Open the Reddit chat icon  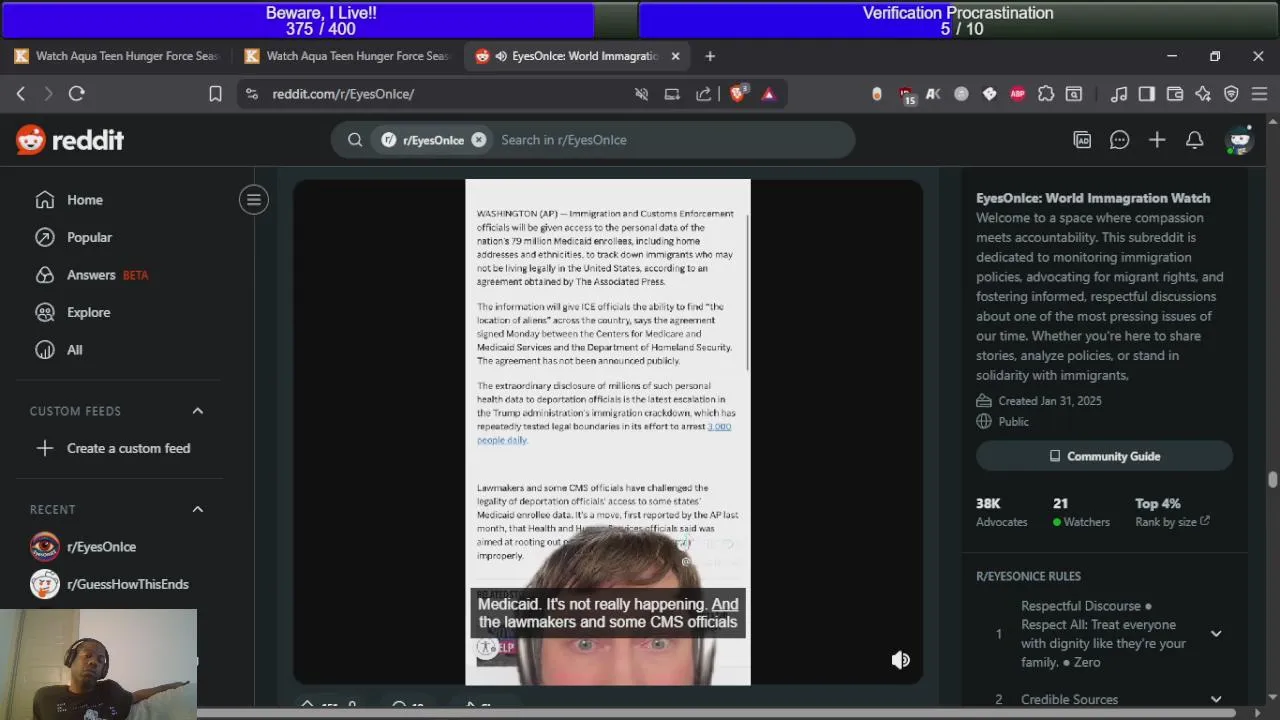point(1119,140)
